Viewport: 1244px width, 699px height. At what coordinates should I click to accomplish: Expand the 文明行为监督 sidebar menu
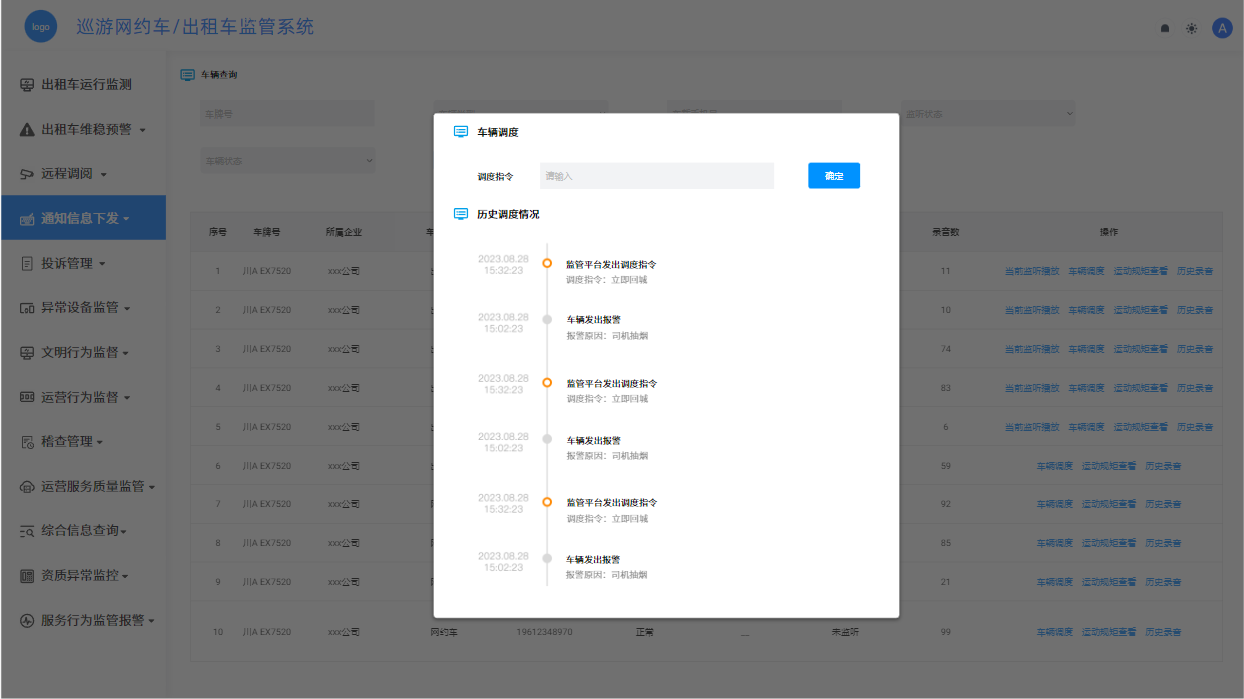coord(84,353)
